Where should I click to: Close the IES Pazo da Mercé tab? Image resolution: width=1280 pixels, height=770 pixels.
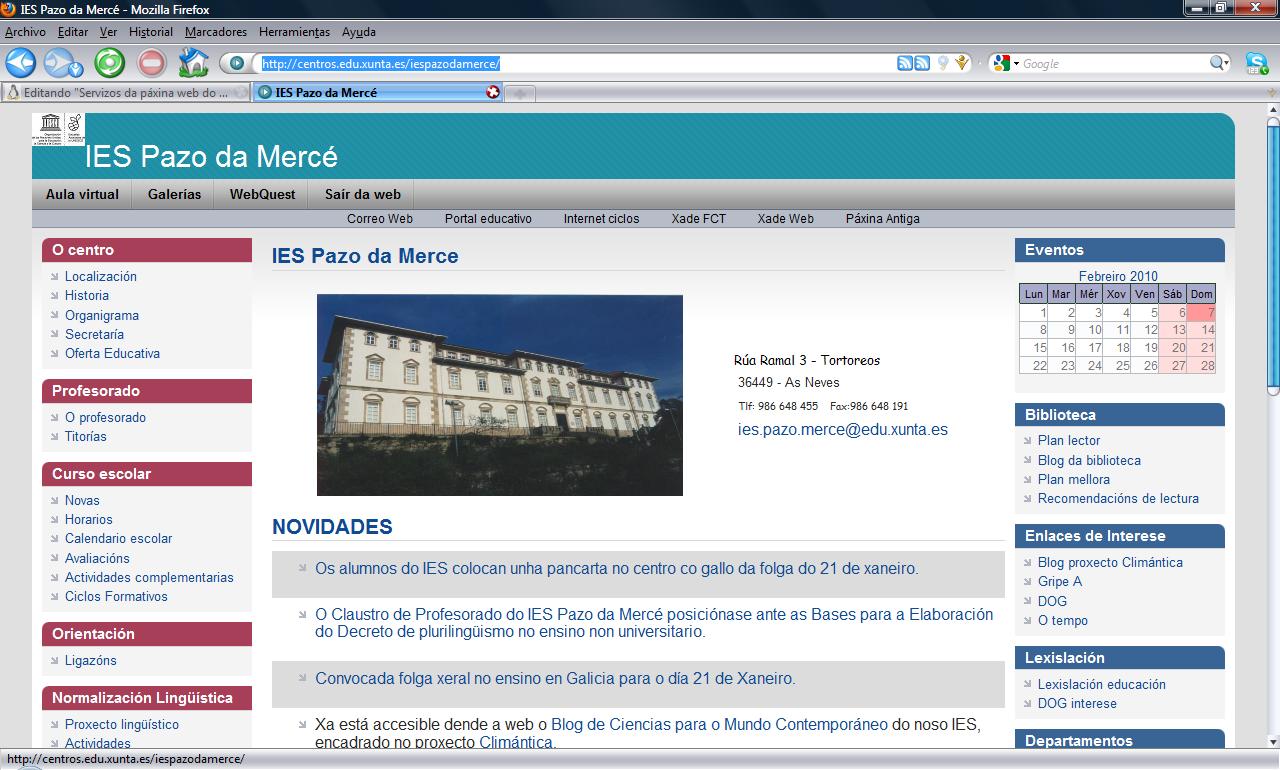click(x=492, y=93)
